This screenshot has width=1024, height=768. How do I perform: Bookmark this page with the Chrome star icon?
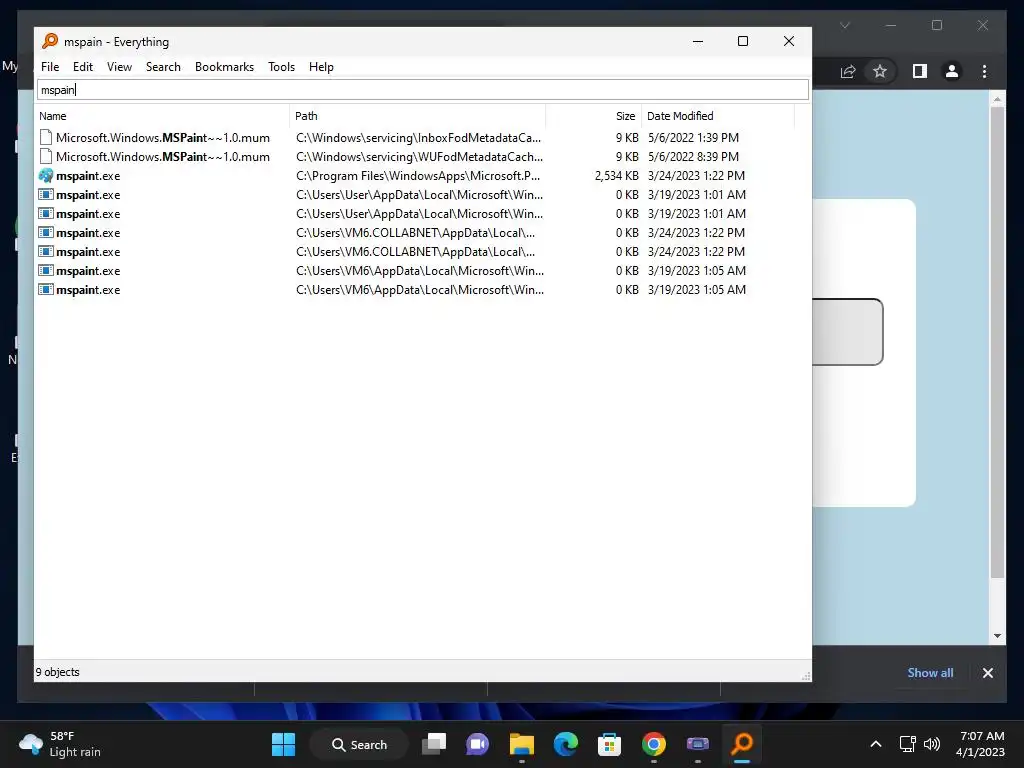tap(880, 71)
